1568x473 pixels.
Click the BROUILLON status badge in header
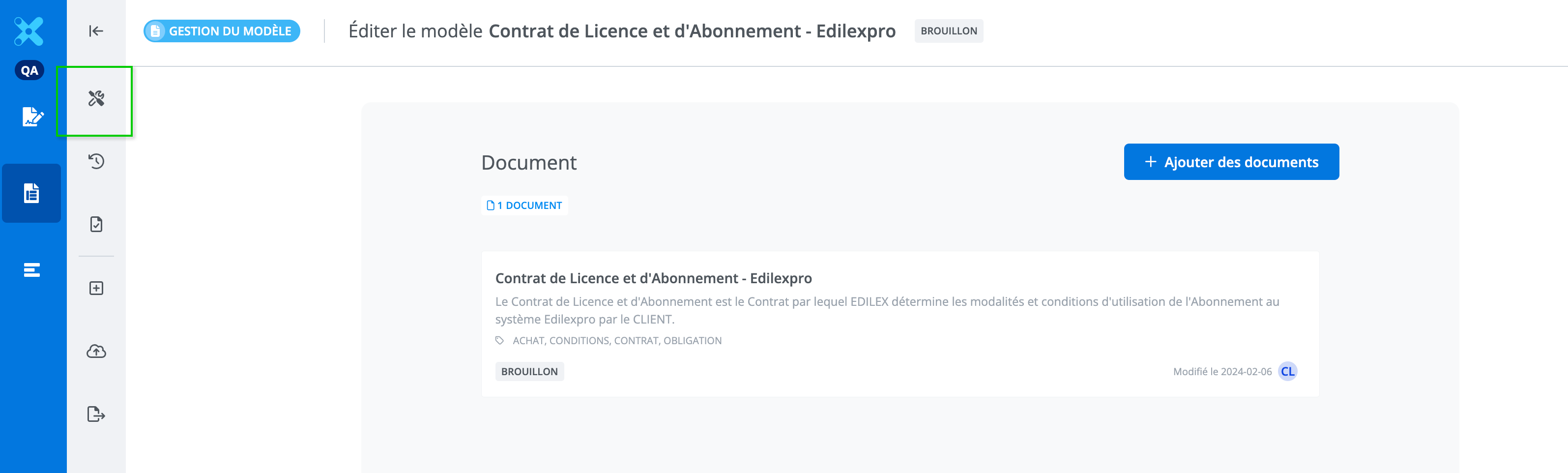click(948, 31)
